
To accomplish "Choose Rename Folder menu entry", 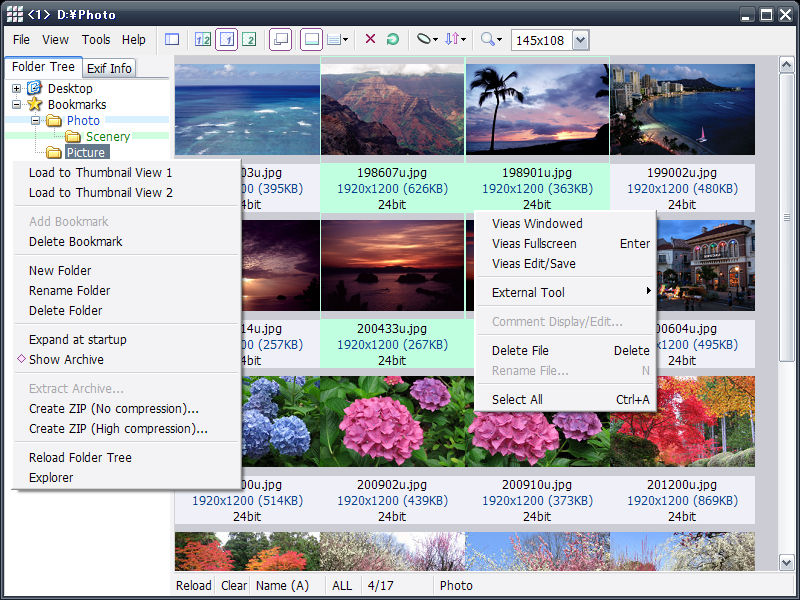I will coord(127,290).
